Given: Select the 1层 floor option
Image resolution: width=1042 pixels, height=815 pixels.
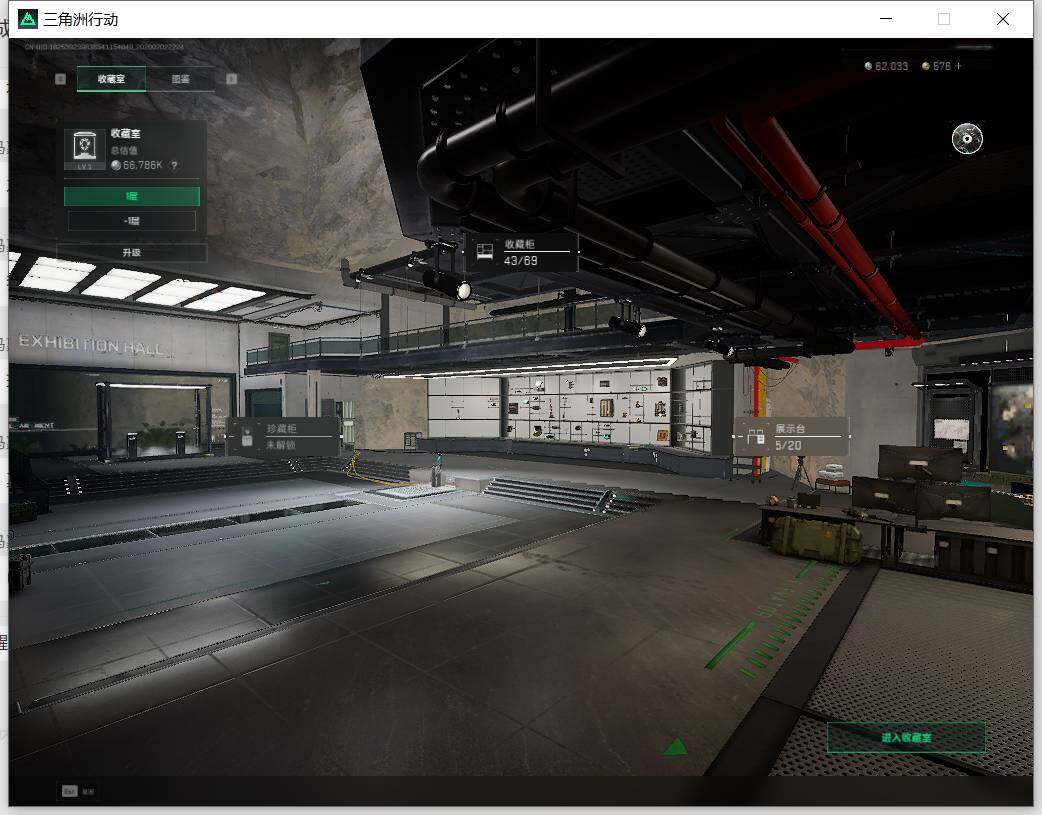Looking at the screenshot, I should [x=132, y=196].
